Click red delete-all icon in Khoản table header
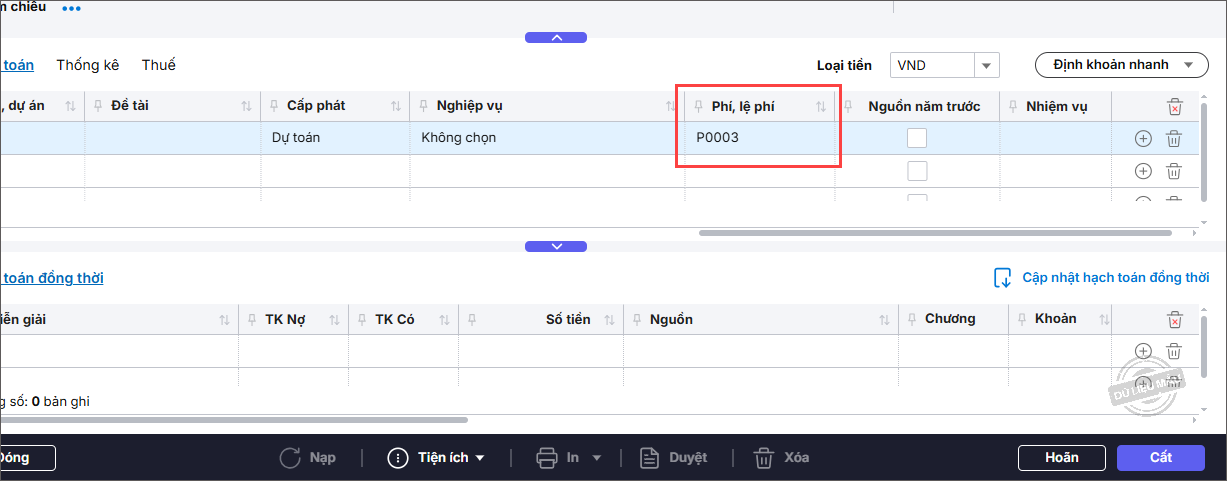This screenshot has height=481, width=1227. point(1175,320)
